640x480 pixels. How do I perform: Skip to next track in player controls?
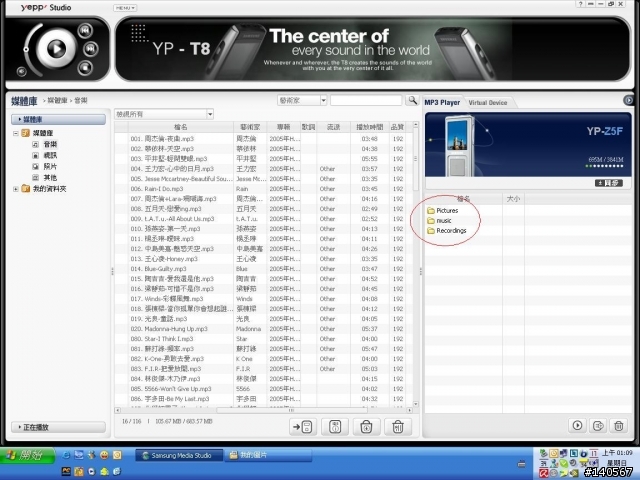[90, 49]
